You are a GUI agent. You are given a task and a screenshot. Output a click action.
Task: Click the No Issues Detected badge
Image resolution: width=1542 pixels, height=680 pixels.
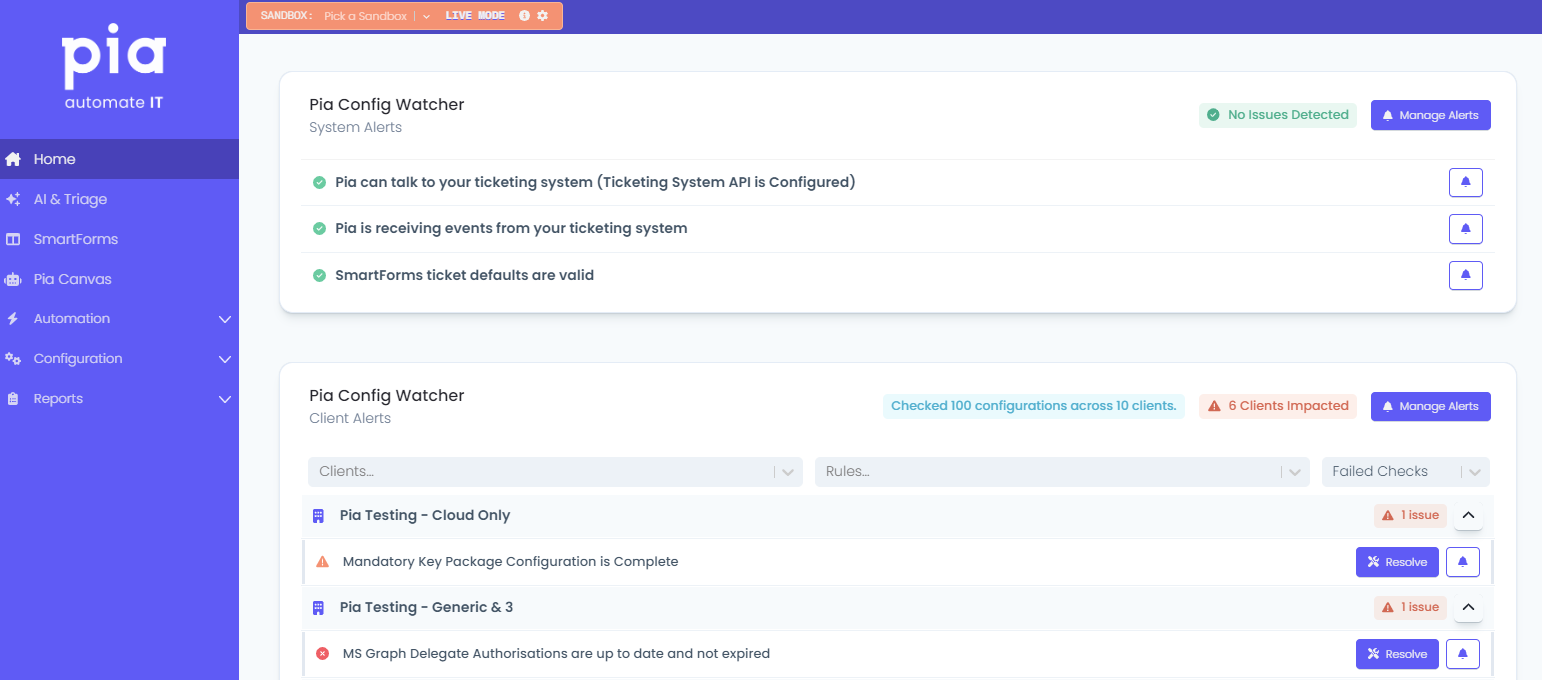[1278, 115]
